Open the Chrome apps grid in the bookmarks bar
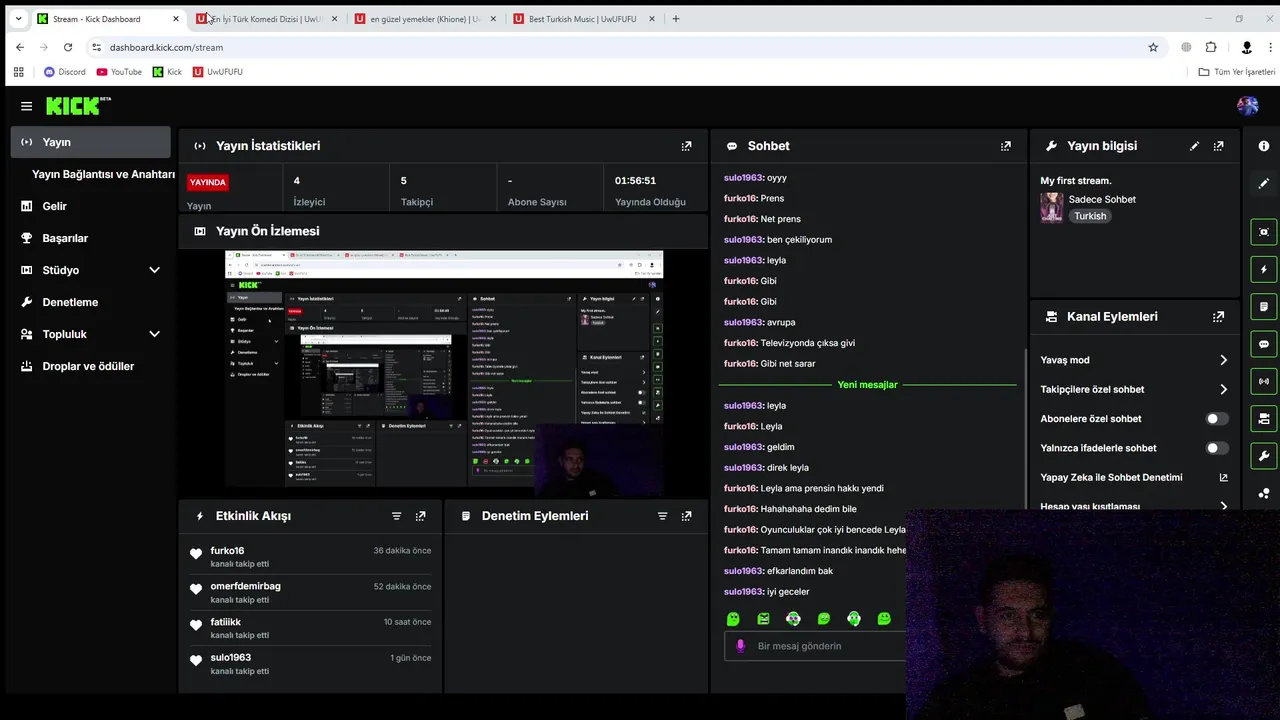This screenshot has width=1280, height=720. click(x=18, y=72)
